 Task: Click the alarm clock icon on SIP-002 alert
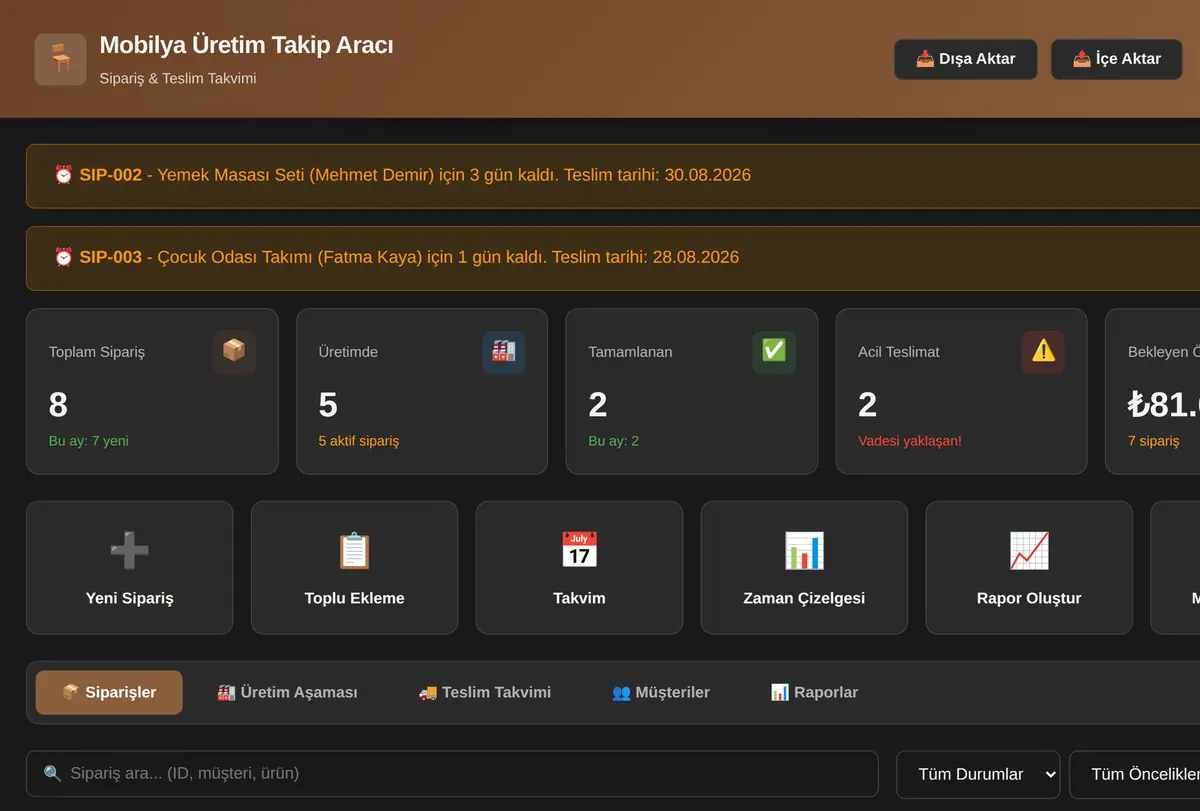(63, 175)
